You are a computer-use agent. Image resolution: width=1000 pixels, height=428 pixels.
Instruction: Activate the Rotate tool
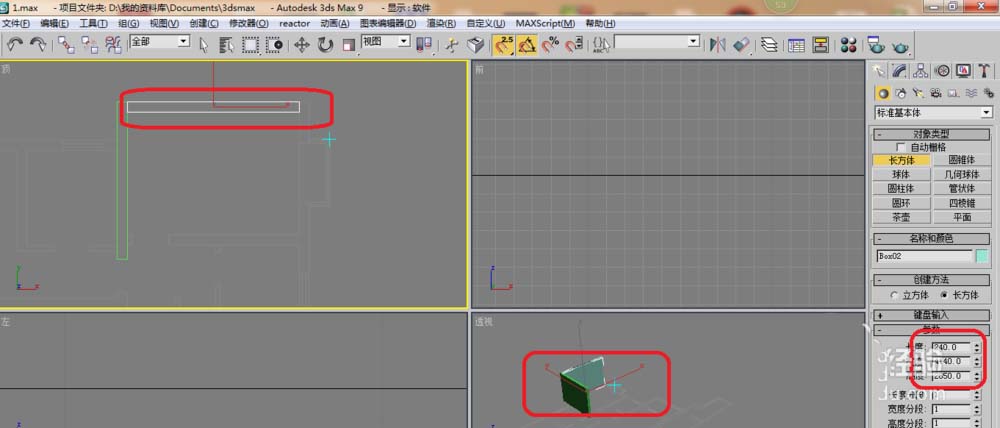325,44
